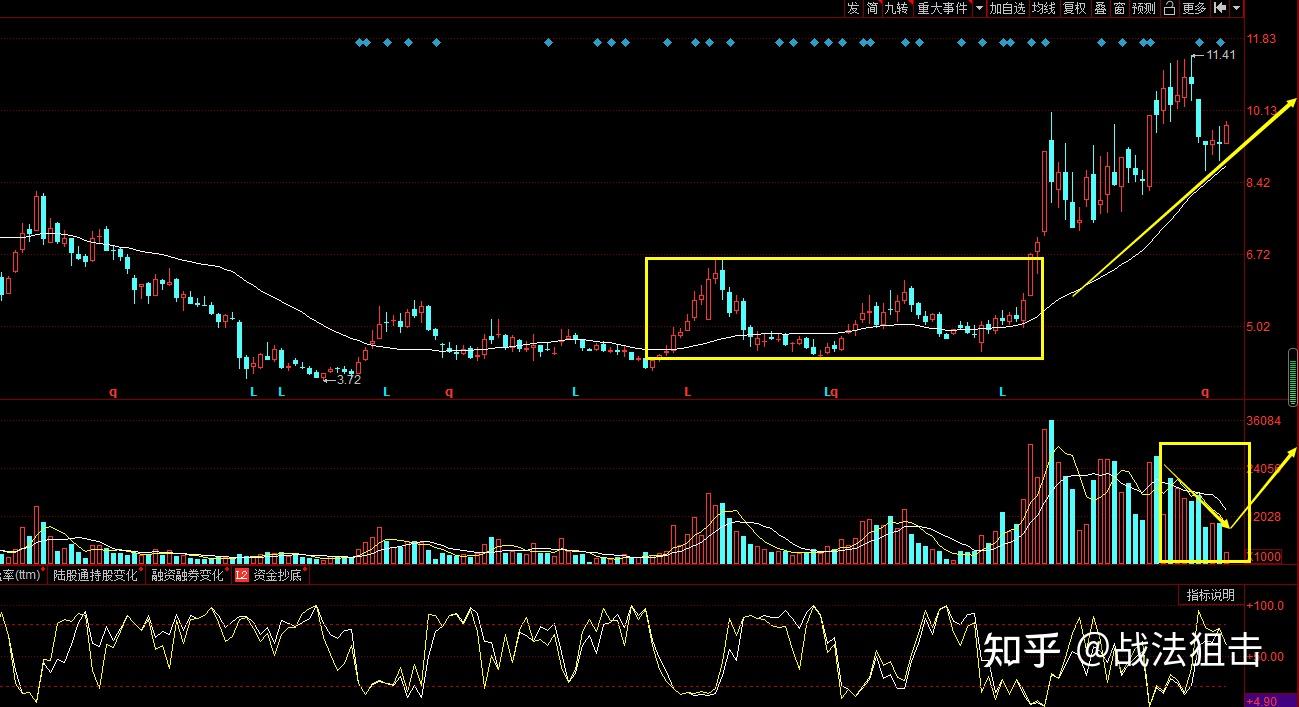Screen dimensions: 1299x707
Task: Switch to 陆股通持股变化 indicator tab
Action: pyautogui.click(x=96, y=575)
